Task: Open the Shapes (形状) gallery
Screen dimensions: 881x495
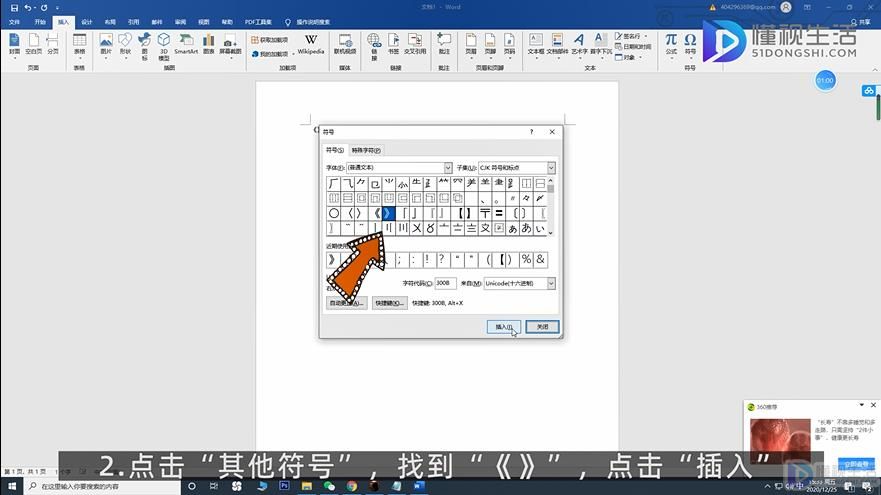Action: [x=125, y=45]
